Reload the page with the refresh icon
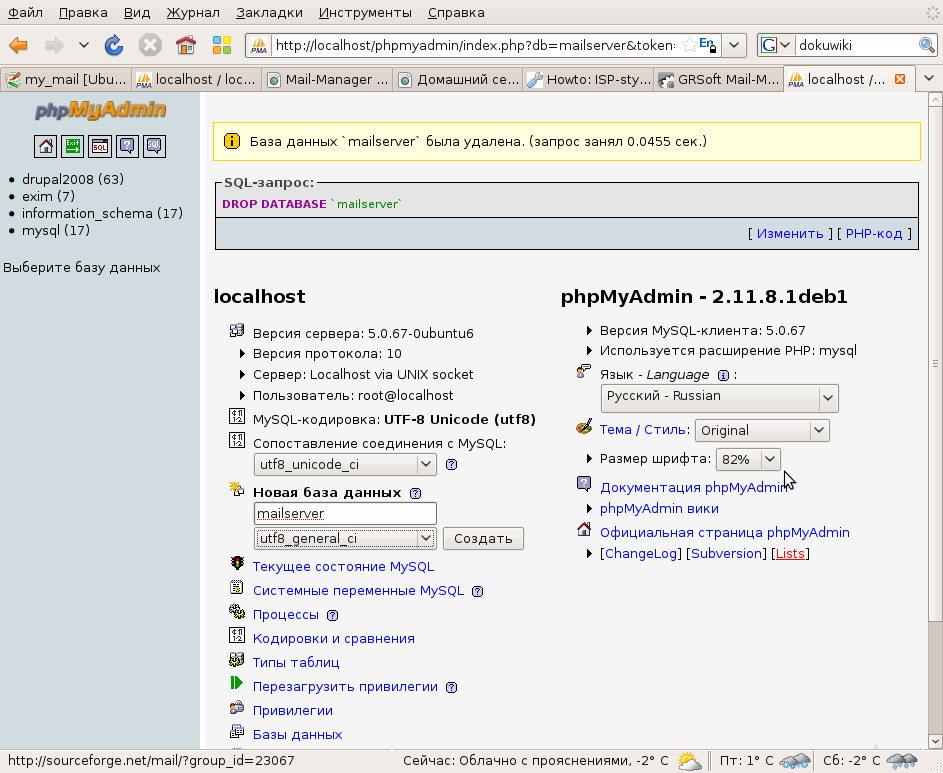The image size is (943, 773). click(114, 45)
